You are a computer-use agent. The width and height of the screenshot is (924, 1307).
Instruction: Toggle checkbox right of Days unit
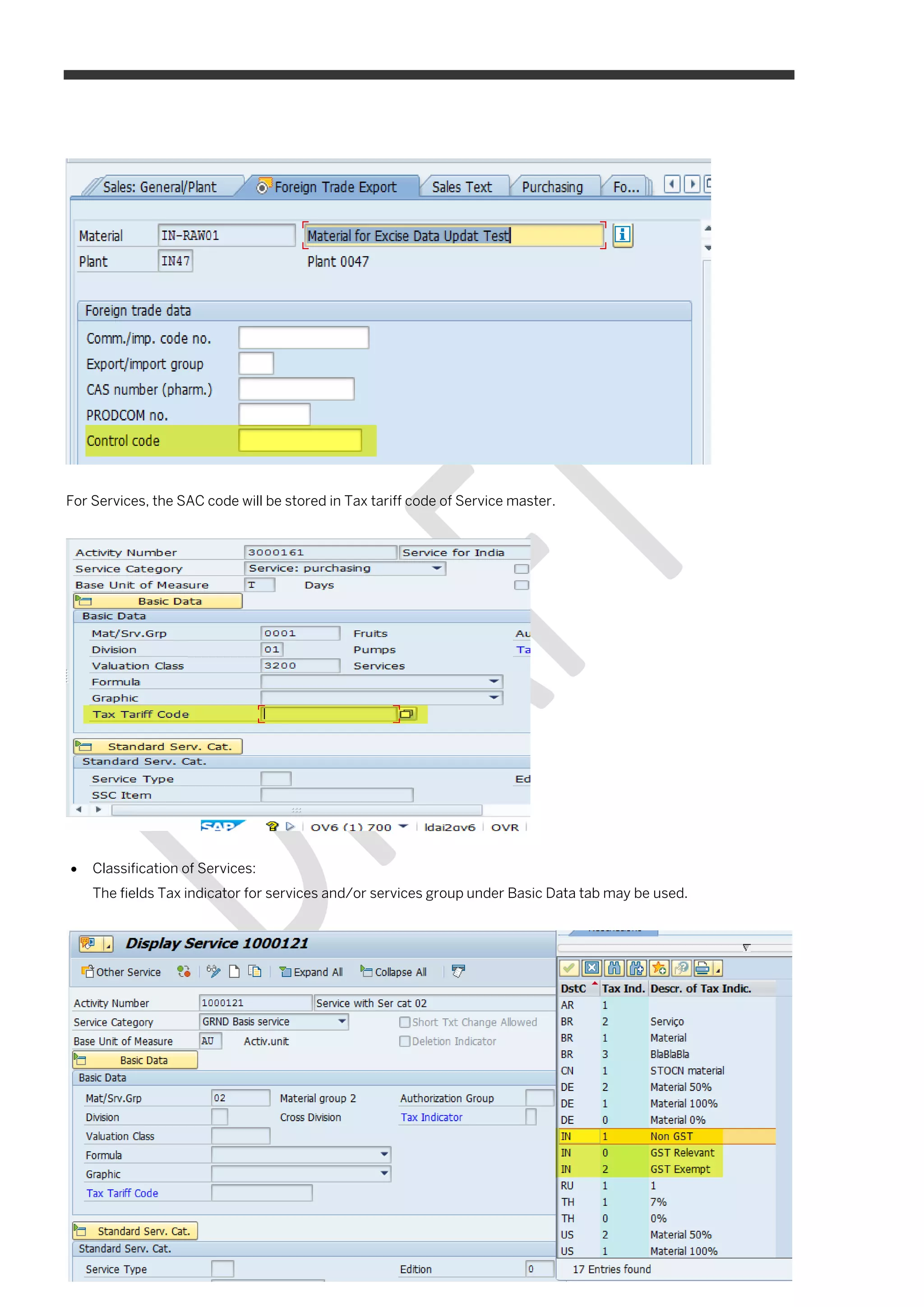(x=522, y=585)
